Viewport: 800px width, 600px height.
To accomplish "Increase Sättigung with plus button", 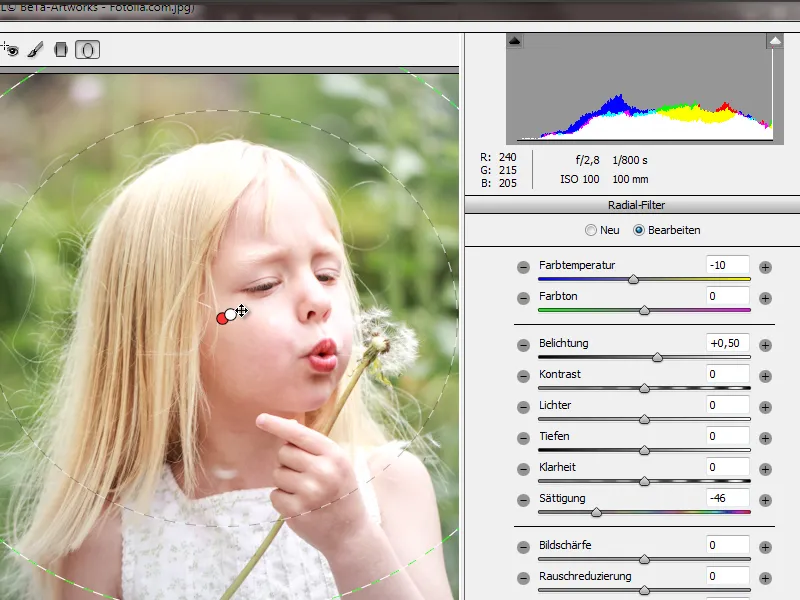I will (x=765, y=500).
